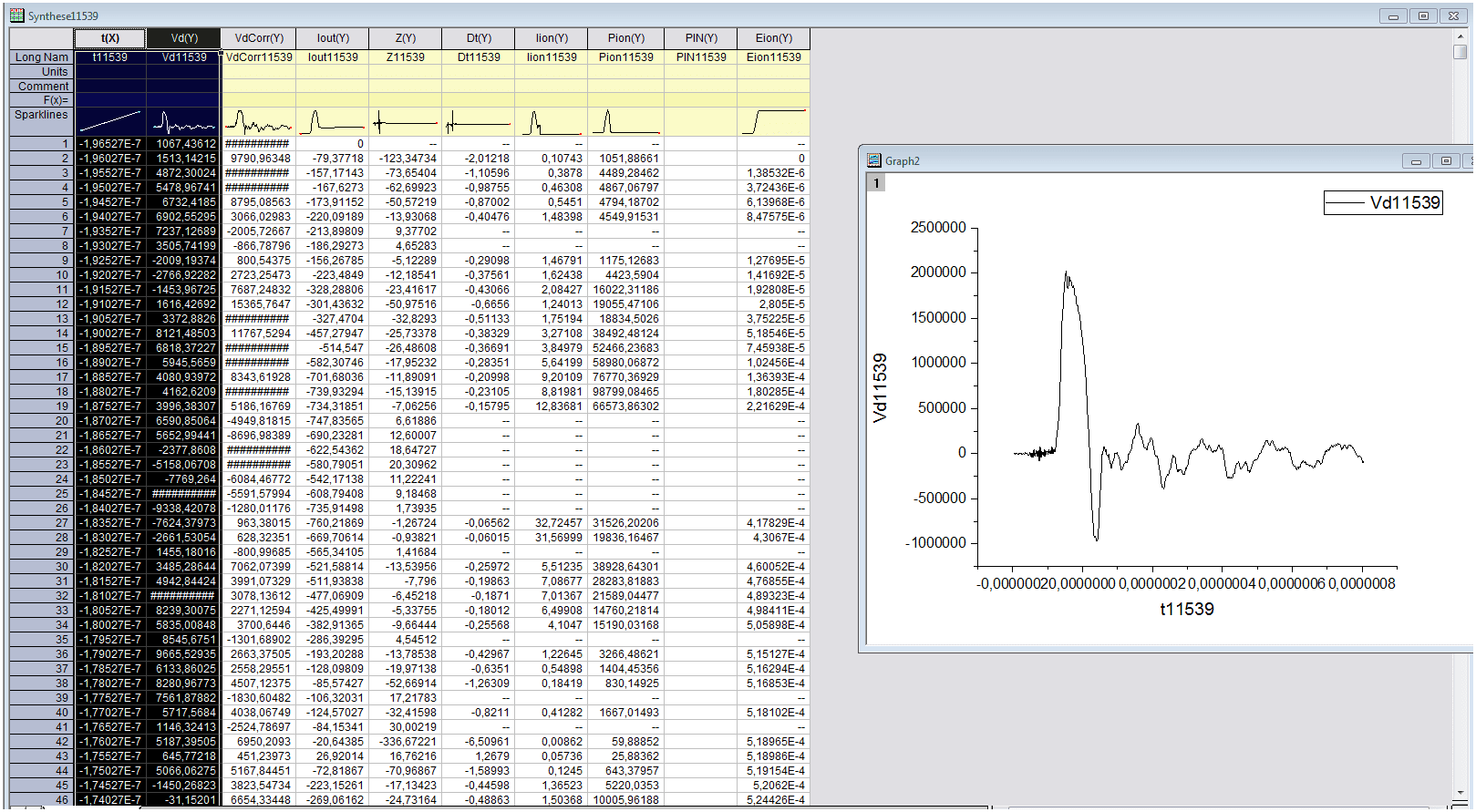This screenshot has height=812, width=1476.
Task: Click long name cell Eion11539
Action: pos(774,57)
